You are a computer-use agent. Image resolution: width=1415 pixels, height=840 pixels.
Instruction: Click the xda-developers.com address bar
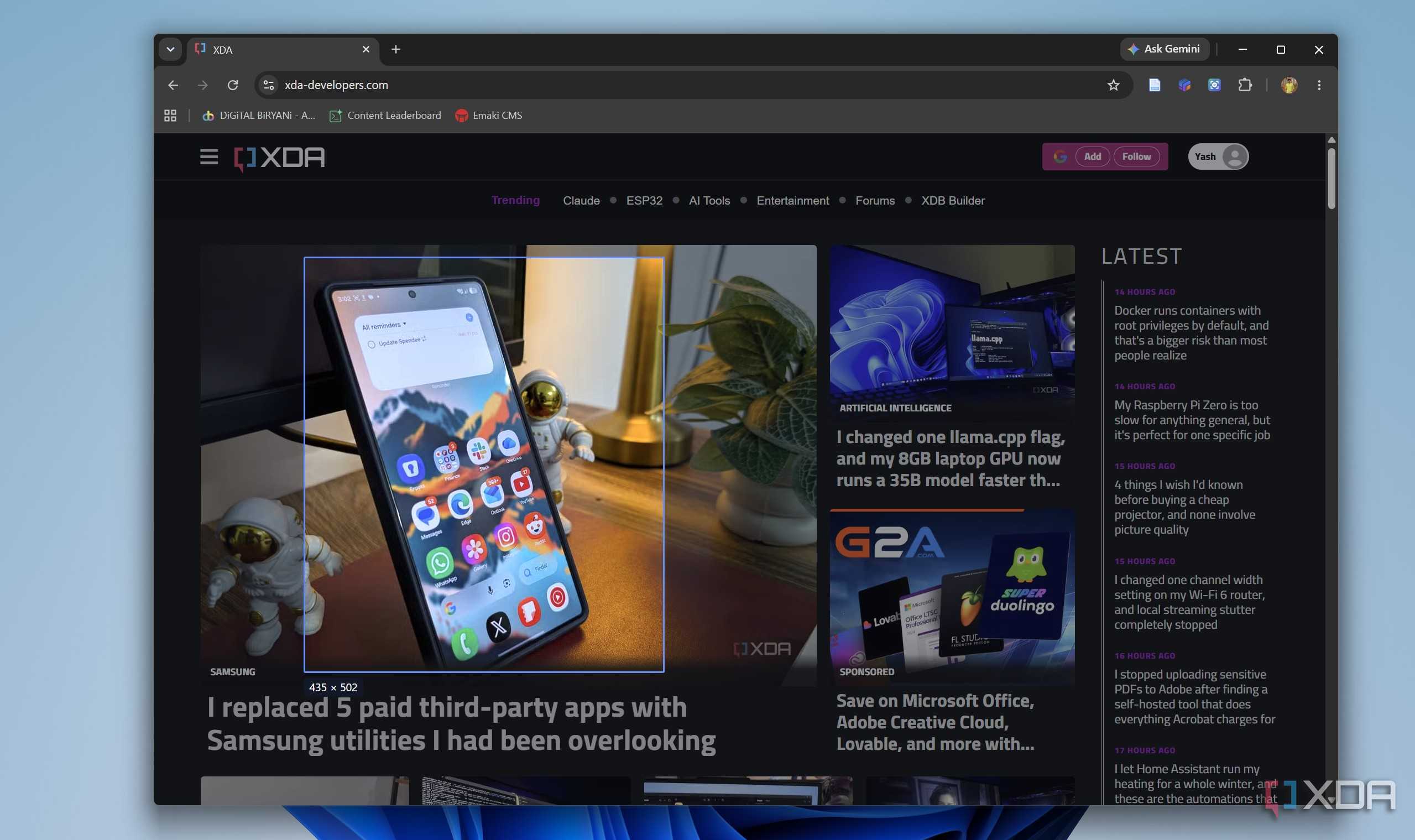693,85
